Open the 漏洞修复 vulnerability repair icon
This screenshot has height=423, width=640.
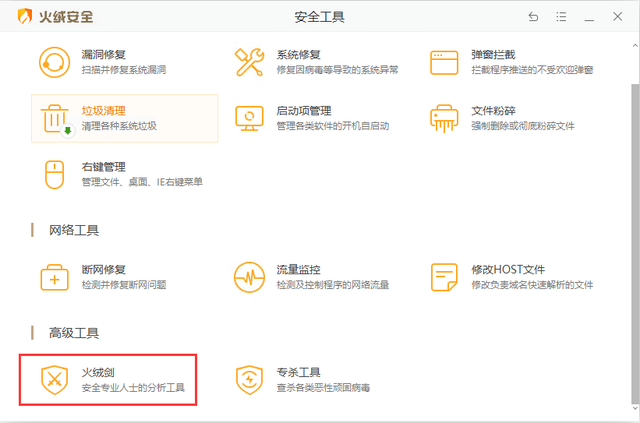[54, 62]
